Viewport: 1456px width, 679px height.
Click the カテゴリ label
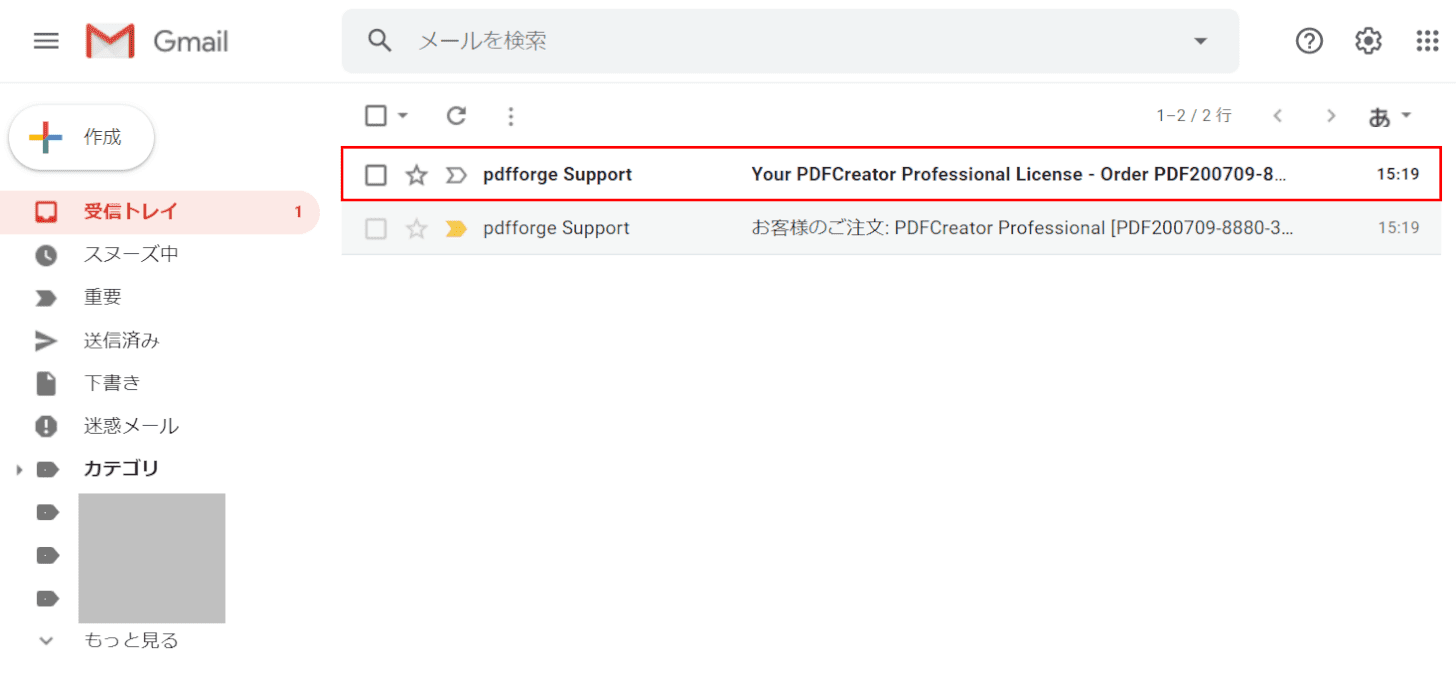pos(121,469)
